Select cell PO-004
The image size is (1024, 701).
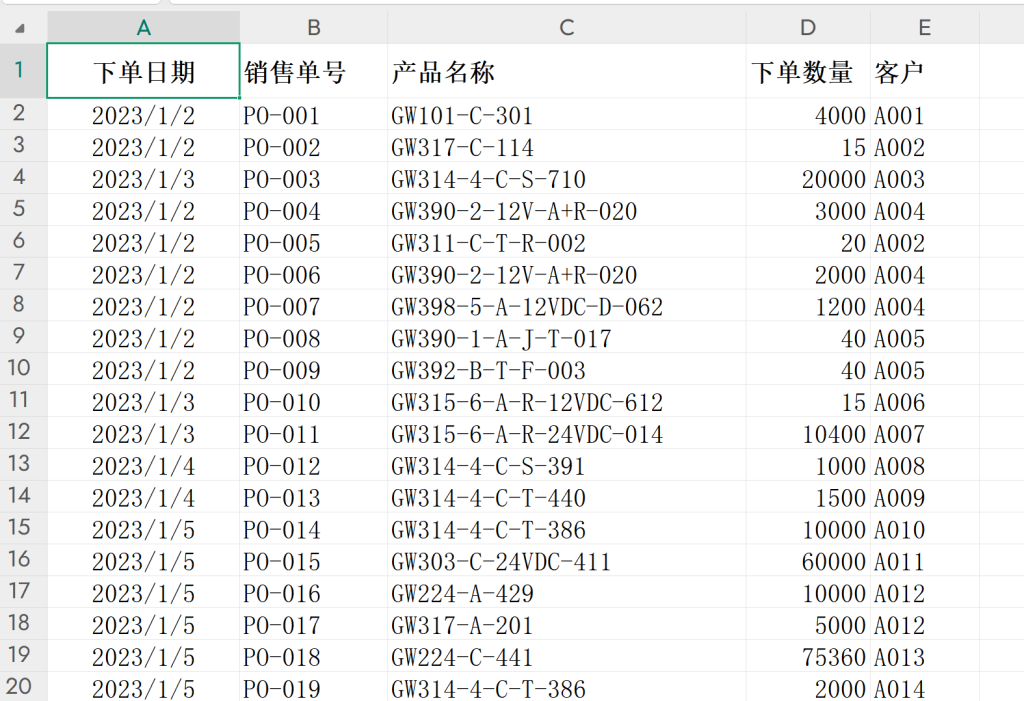(313, 210)
